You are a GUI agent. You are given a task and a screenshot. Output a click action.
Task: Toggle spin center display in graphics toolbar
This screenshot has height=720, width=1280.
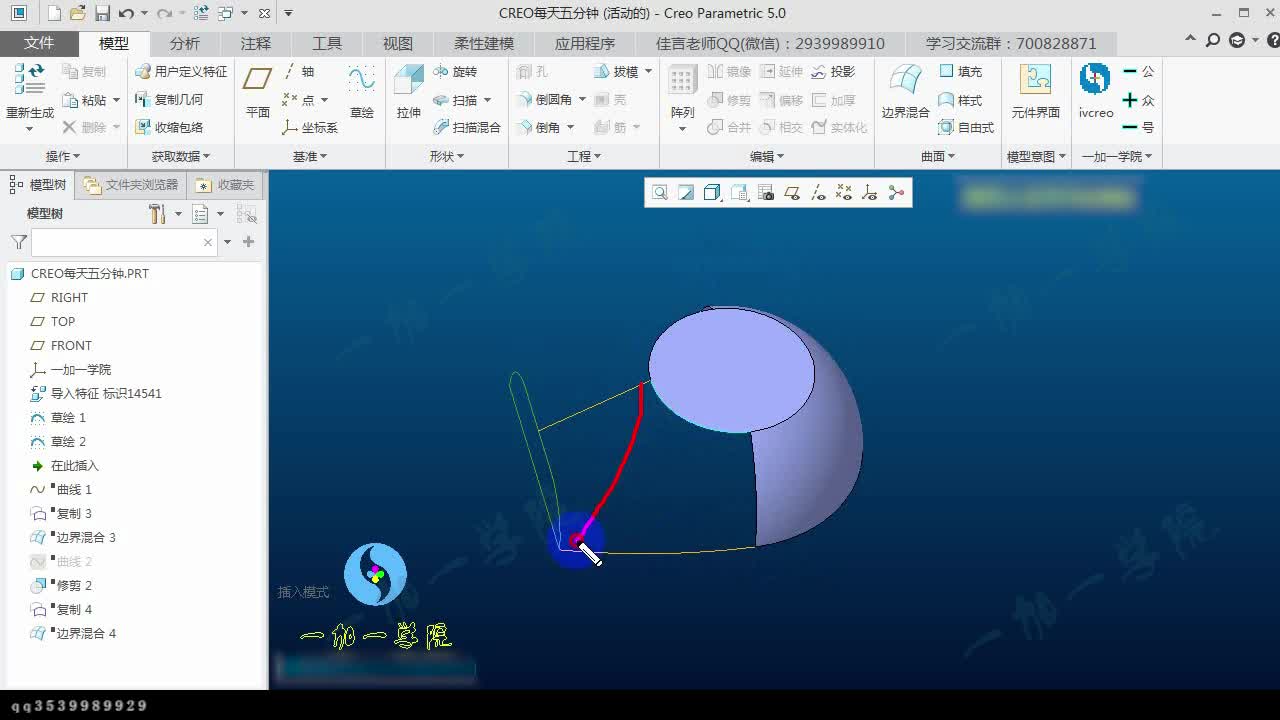tap(896, 193)
